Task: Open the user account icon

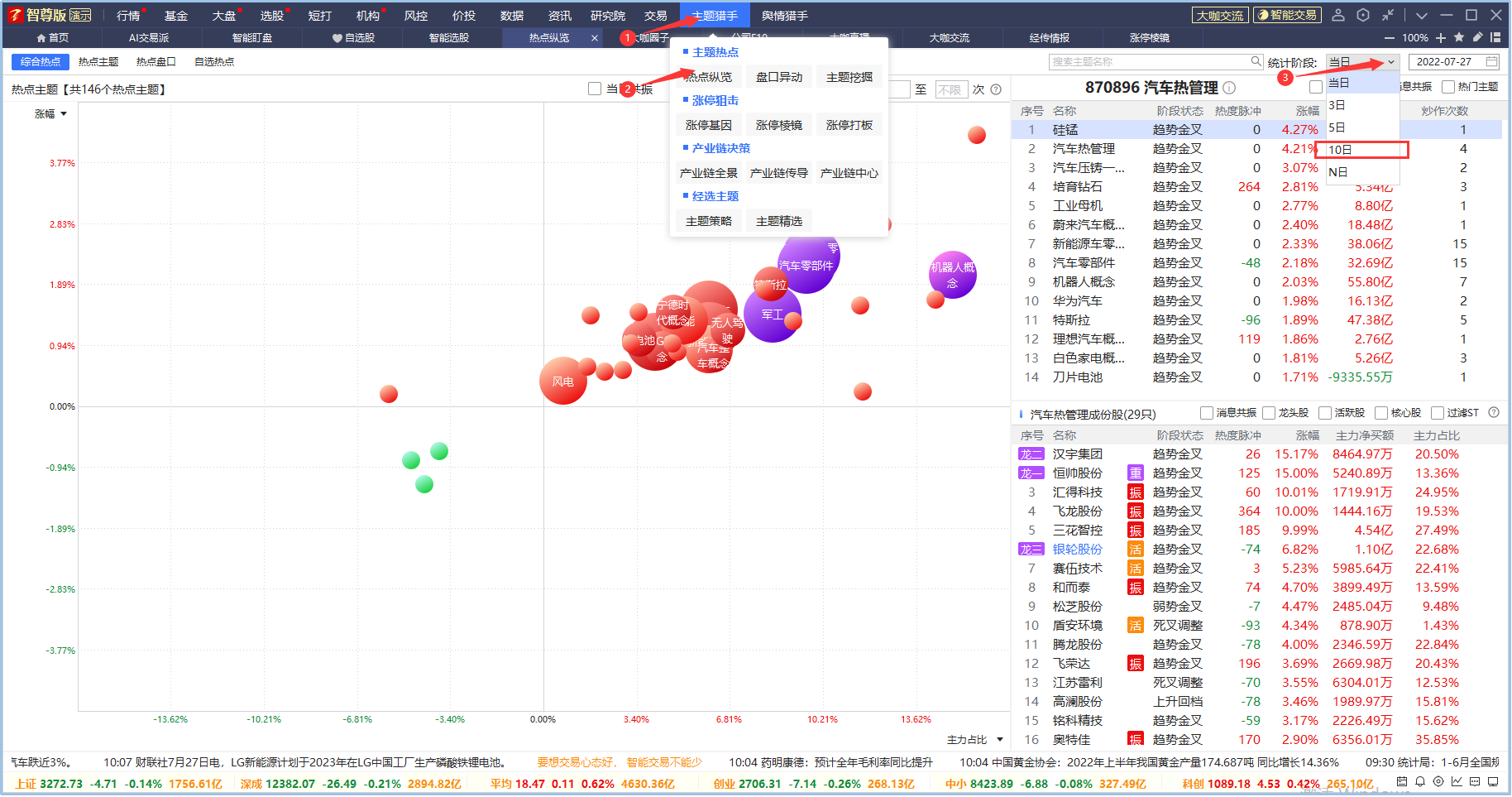Action: tap(1338, 15)
